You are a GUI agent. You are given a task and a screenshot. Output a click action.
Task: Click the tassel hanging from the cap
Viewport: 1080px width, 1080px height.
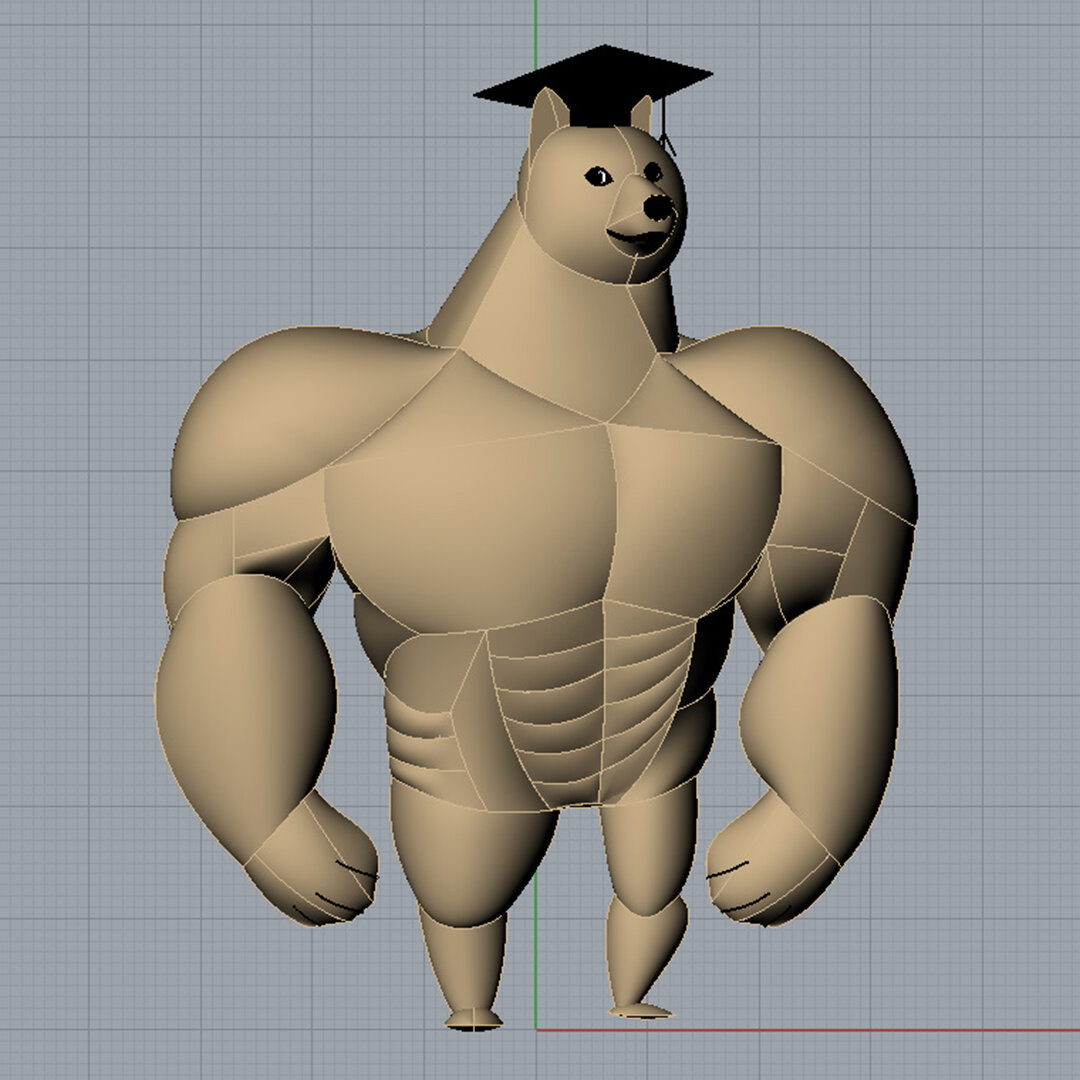[x=666, y=128]
